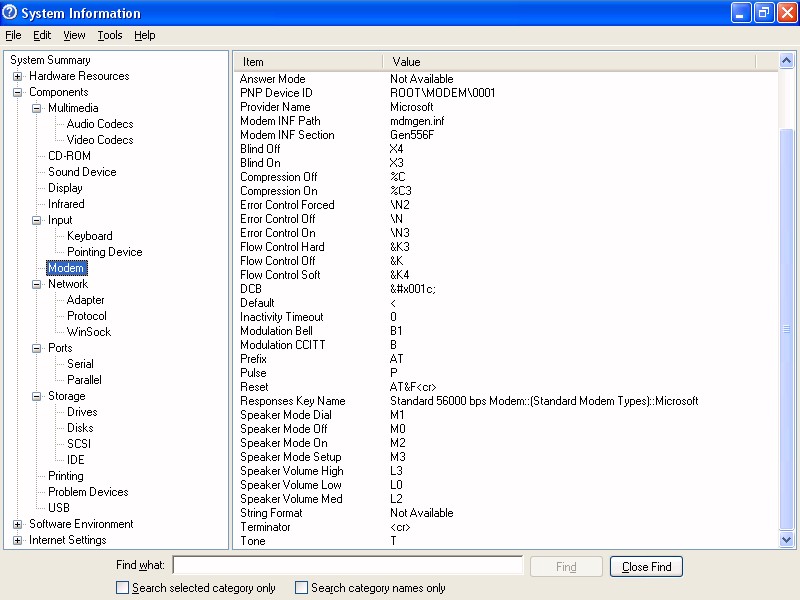Click the System Information title bar icon
Viewport: 800px width, 600px height.
(x=10, y=13)
